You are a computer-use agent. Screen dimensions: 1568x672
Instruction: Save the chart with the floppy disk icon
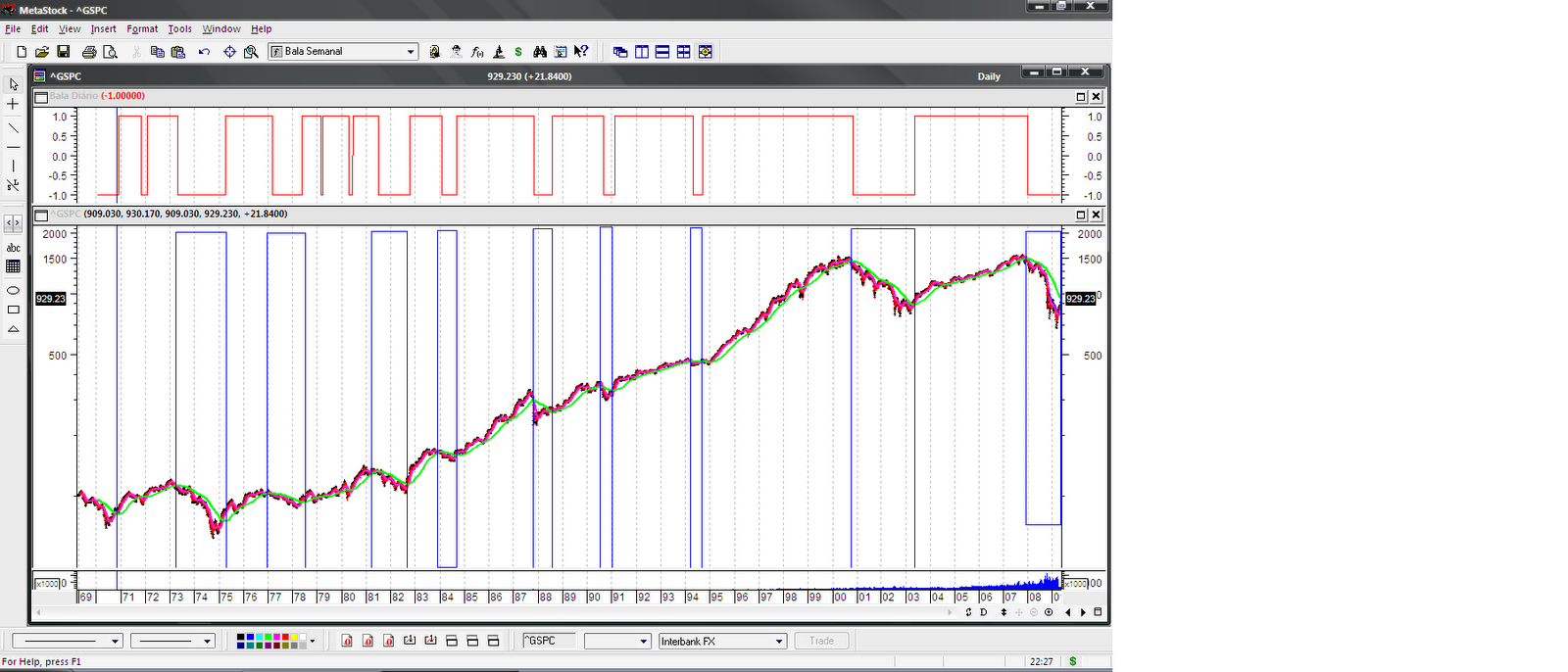[64, 52]
